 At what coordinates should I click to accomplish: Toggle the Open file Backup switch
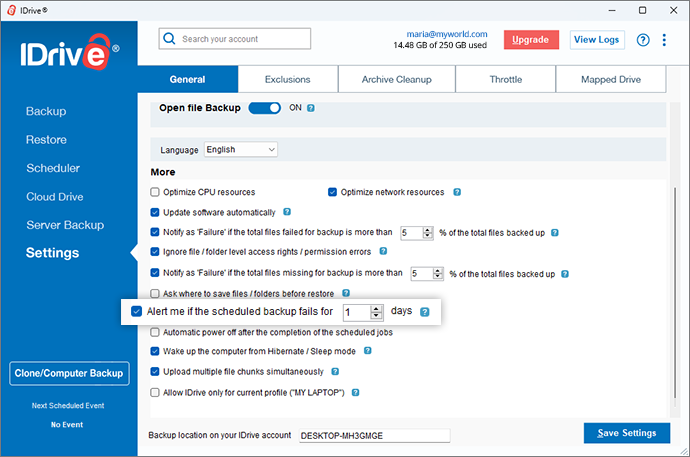pyautogui.click(x=264, y=108)
